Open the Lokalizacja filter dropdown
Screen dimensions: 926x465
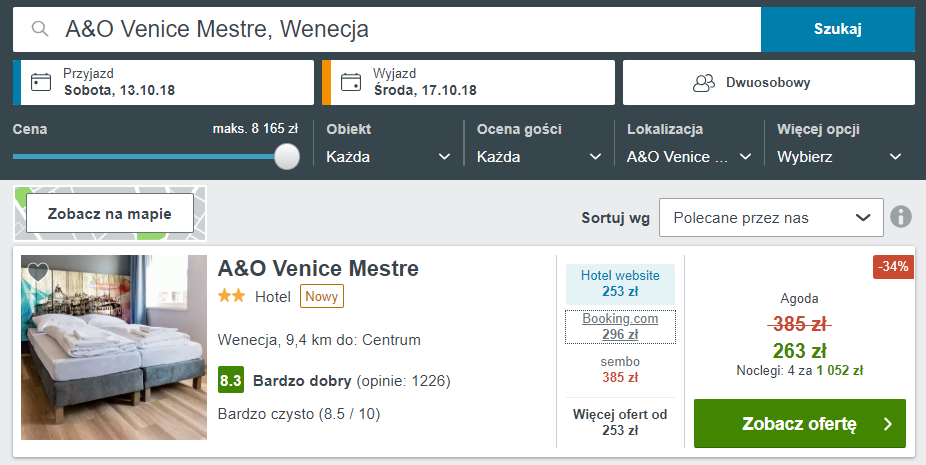pyautogui.click(x=689, y=157)
